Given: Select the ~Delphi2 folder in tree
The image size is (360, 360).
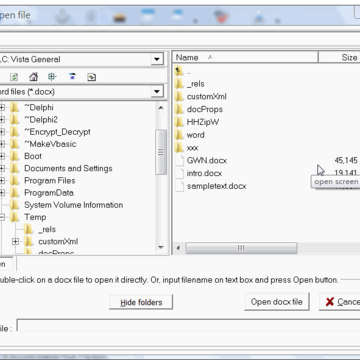Looking at the screenshot, I should 41,119.
